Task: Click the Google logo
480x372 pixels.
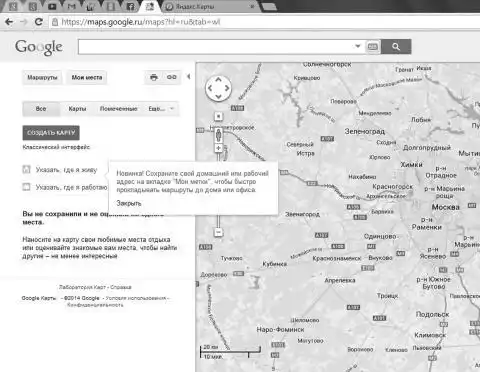Action: tap(39, 47)
